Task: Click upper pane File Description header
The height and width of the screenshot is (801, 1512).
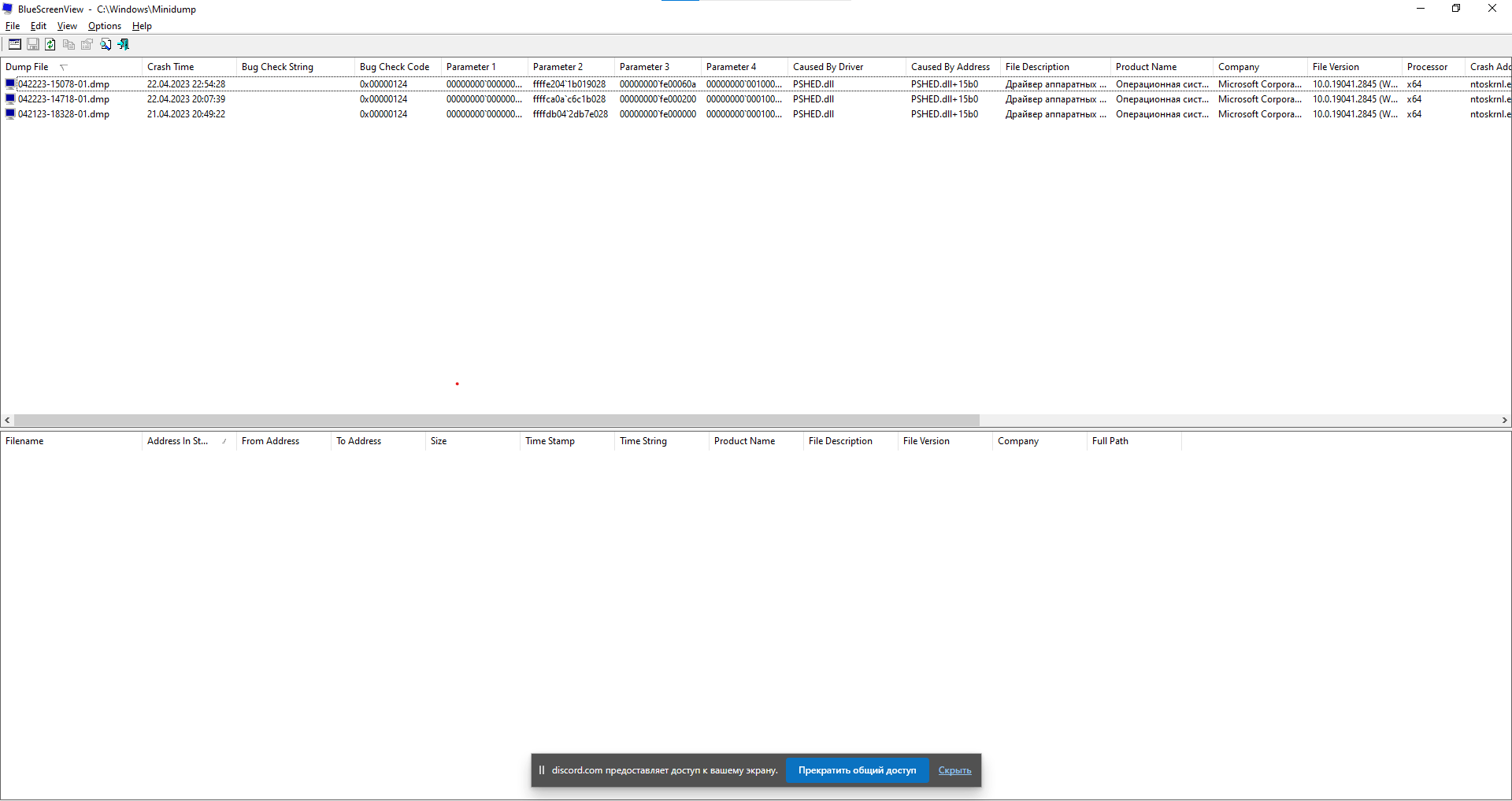Action: coord(1055,67)
